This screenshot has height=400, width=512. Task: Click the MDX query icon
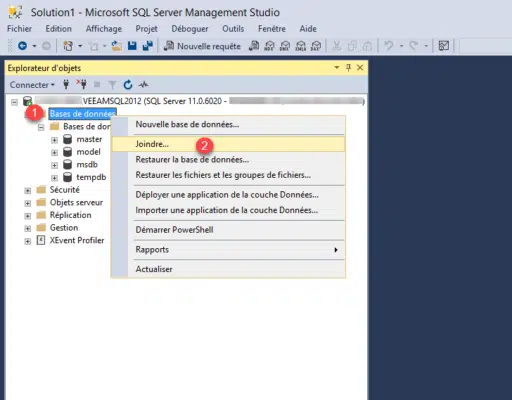click(x=269, y=46)
